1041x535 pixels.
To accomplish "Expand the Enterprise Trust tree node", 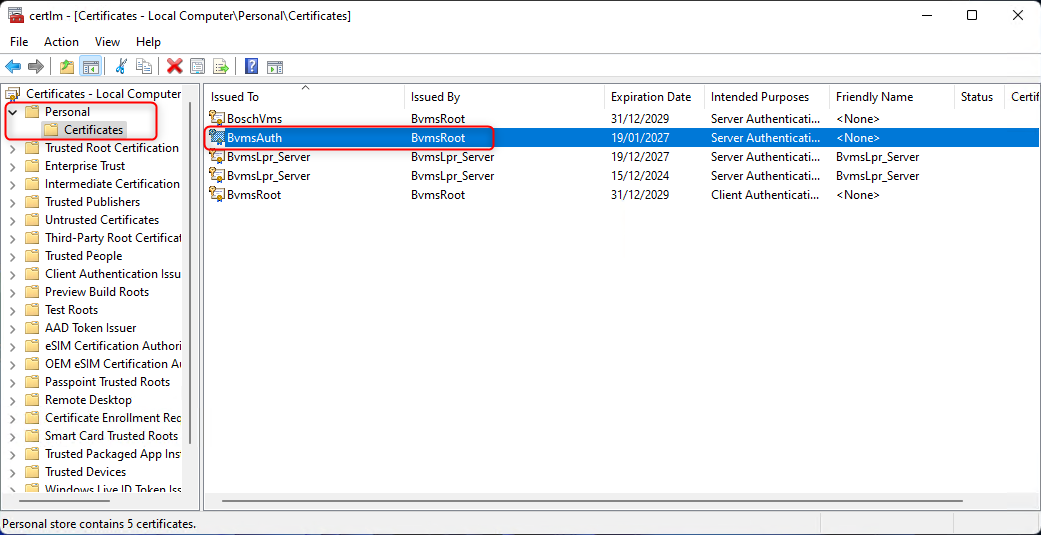I will coord(13,166).
